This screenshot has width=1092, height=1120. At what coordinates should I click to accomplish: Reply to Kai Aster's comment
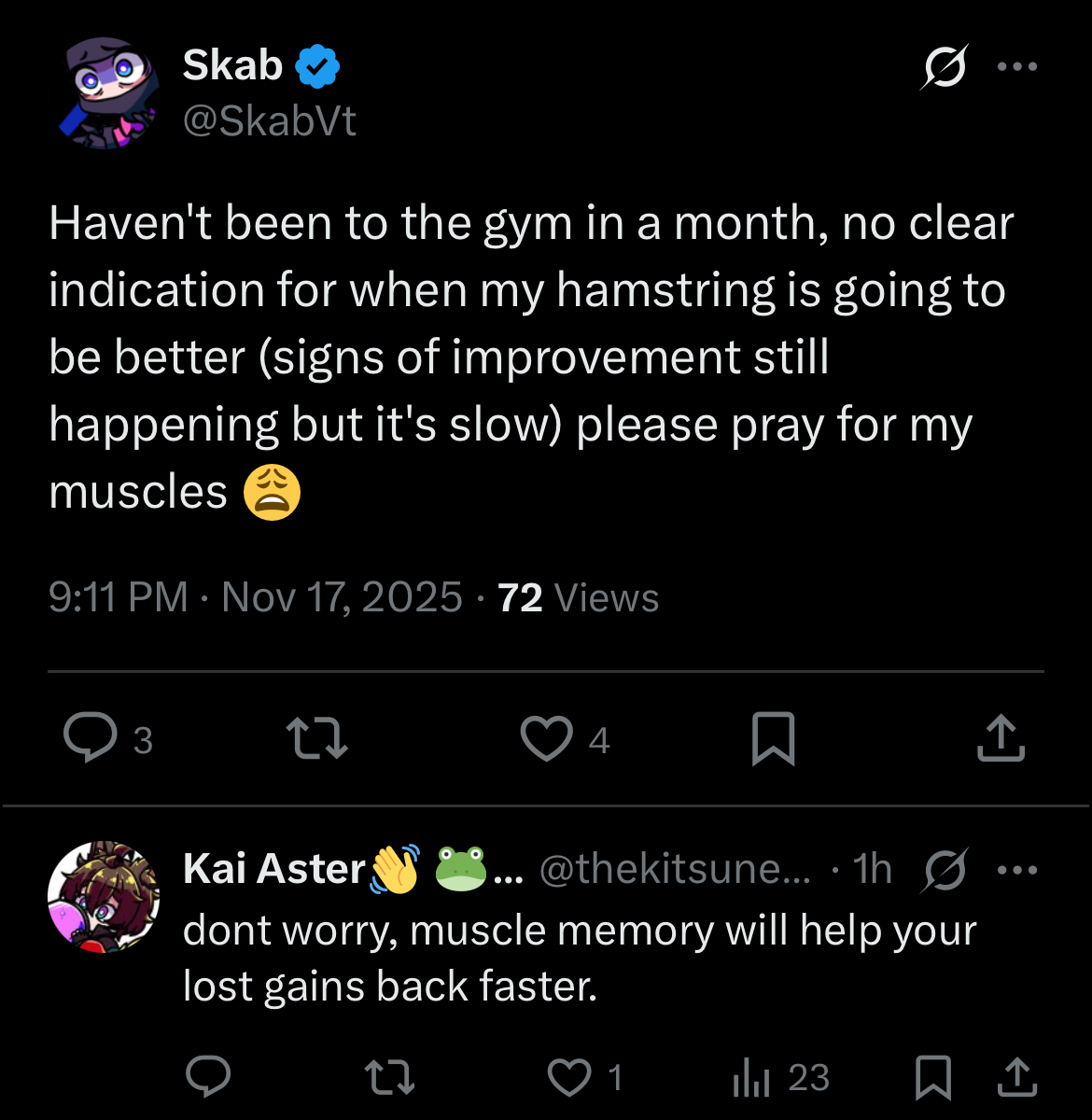tap(208, 1077)
